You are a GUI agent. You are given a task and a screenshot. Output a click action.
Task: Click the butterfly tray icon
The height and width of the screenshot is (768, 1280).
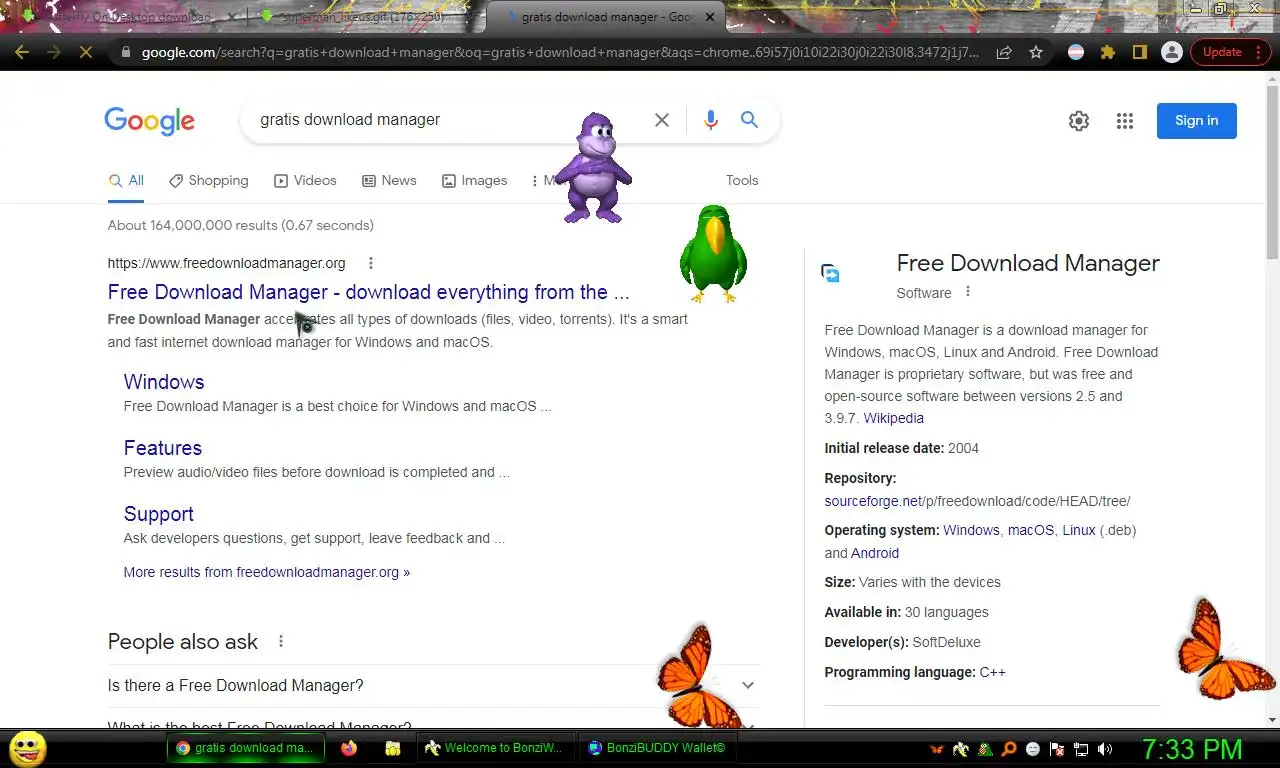click(x=937, y=749)
